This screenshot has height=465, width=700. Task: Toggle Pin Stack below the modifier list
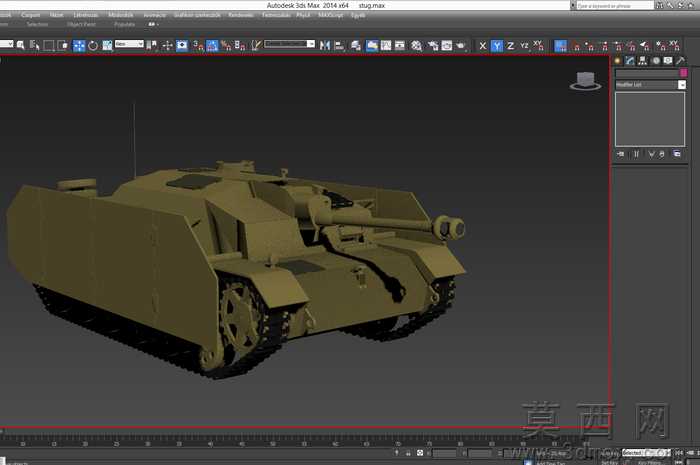click(x=621, y=154)
